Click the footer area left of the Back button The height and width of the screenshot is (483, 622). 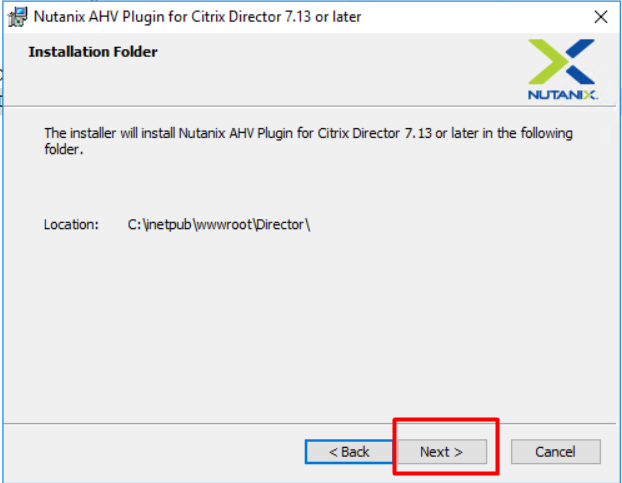coord(155,452)
